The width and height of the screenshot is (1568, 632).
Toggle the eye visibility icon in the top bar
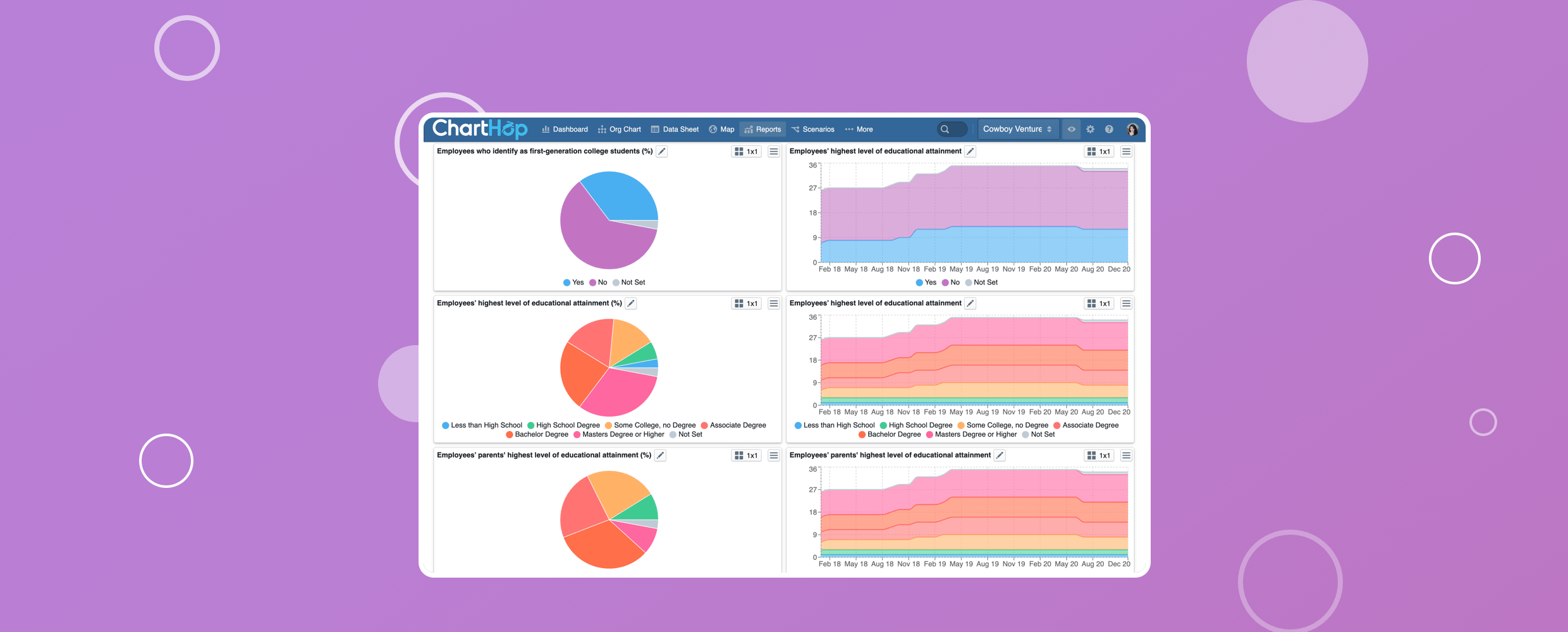click(x=1072, y=129)
